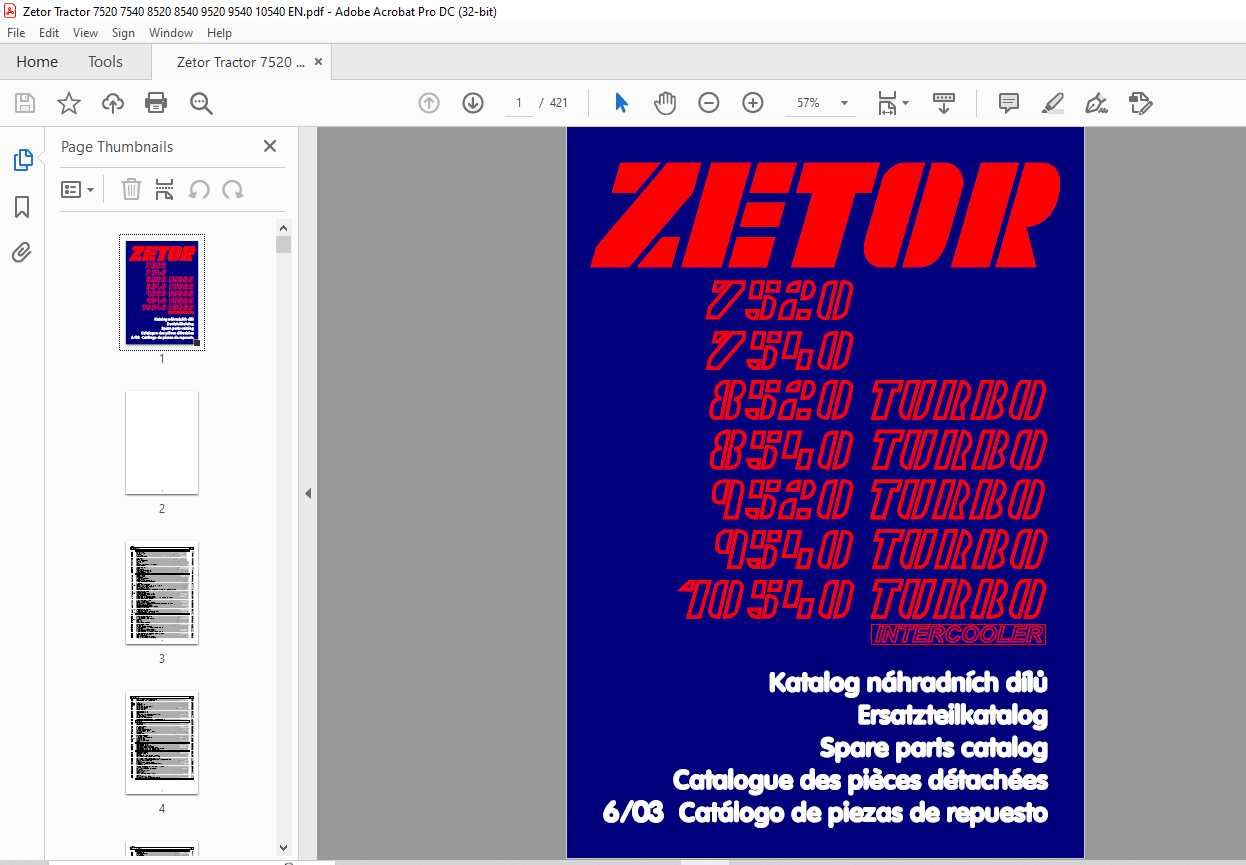Screen dimensions: 1246x865
Task: Collapse the navigation pane arrow
Action: click(x=308, y=493)
